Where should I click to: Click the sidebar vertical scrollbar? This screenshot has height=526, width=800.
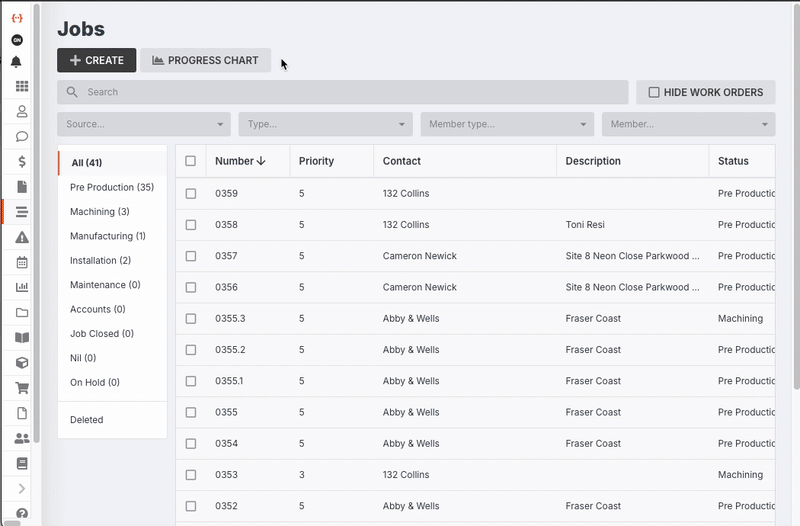[x=37, y=223]
